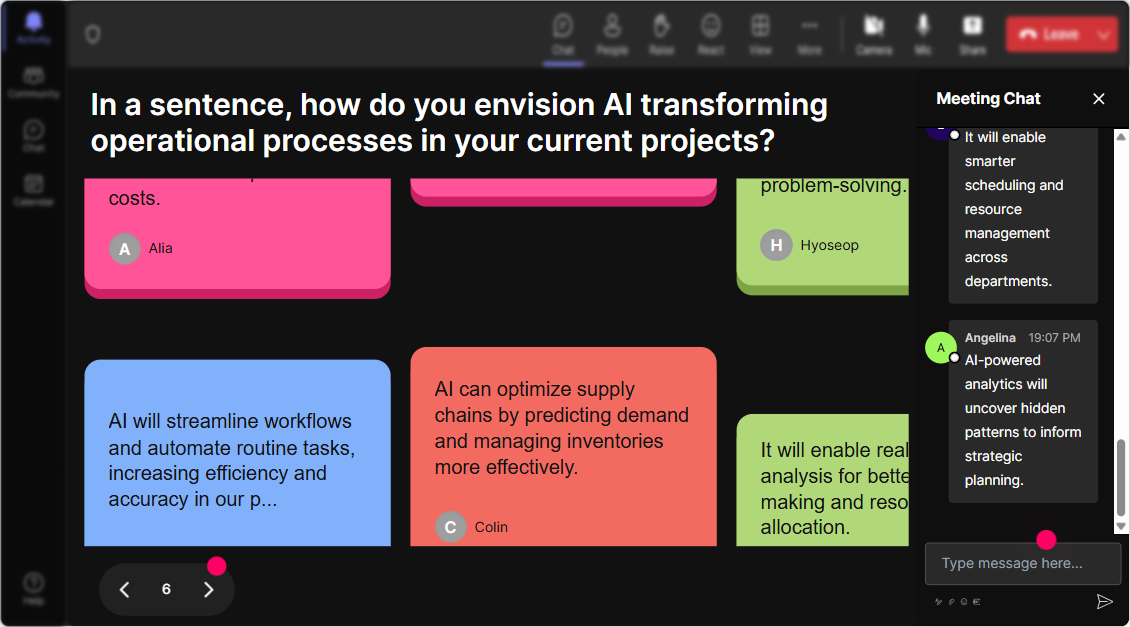Click the chat scrollbar thumb
Viewport: 1130px width, 627px height.
click(1121, 477)
